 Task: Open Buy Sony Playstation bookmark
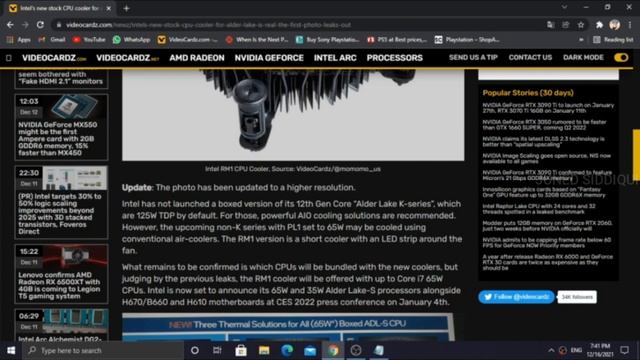(328, 40)
